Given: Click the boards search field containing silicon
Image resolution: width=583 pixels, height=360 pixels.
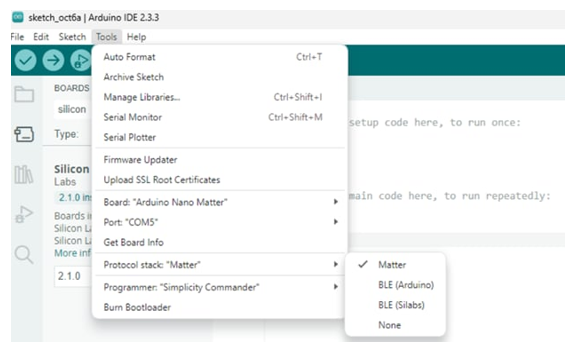Looking at the screenshot, I should click(73, 109).
